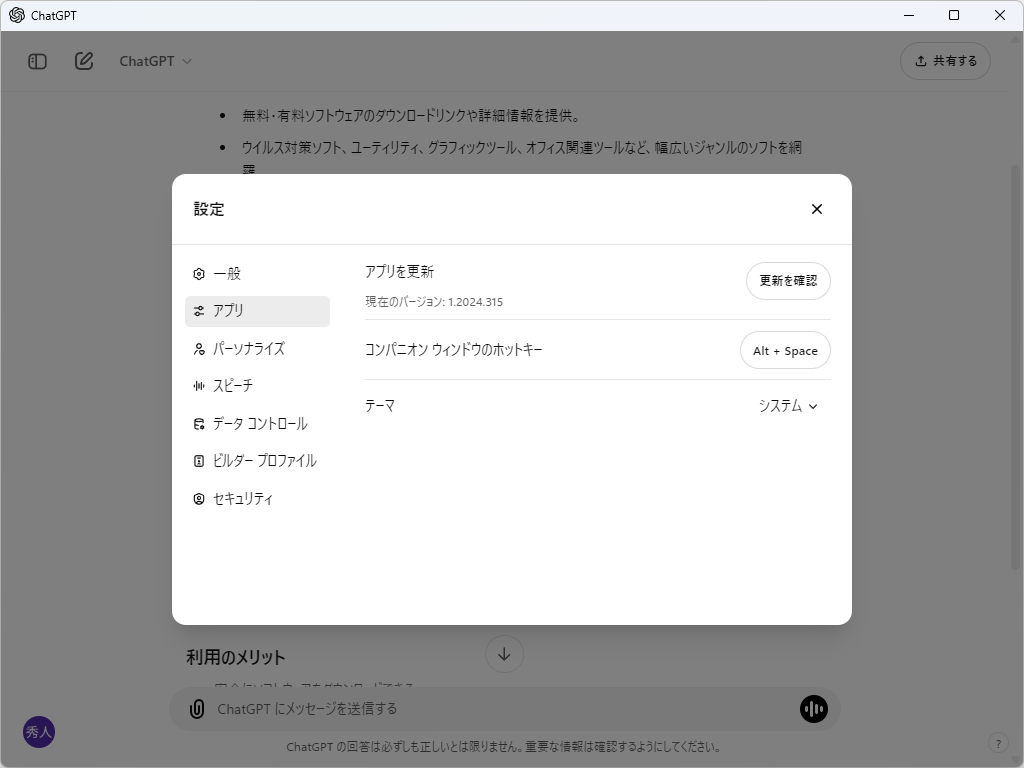Click the 秀人 profile avatar
This screenshot has height=768, width=1024.
[39, 732]
